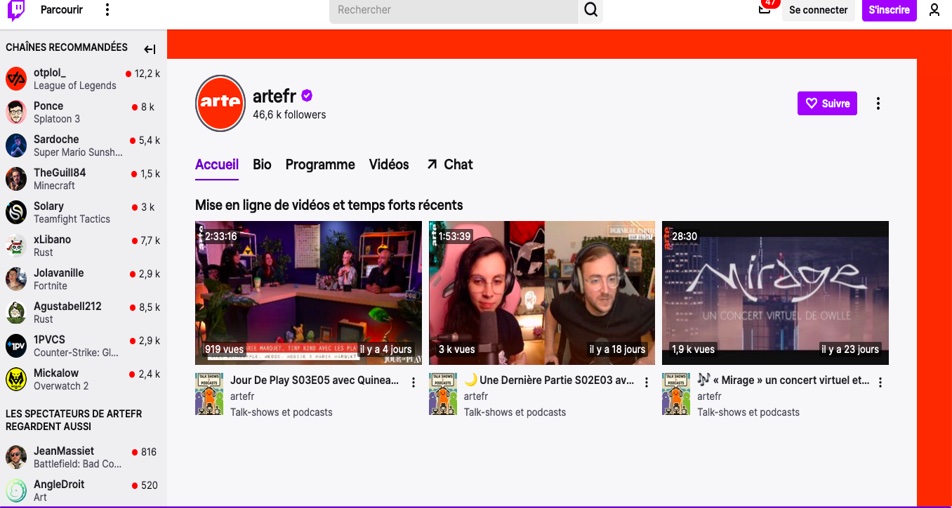Open options menu for Une Dernière Partie video
Image resolution: width=952 pixels, height=508 pixels.
(647, 382)
